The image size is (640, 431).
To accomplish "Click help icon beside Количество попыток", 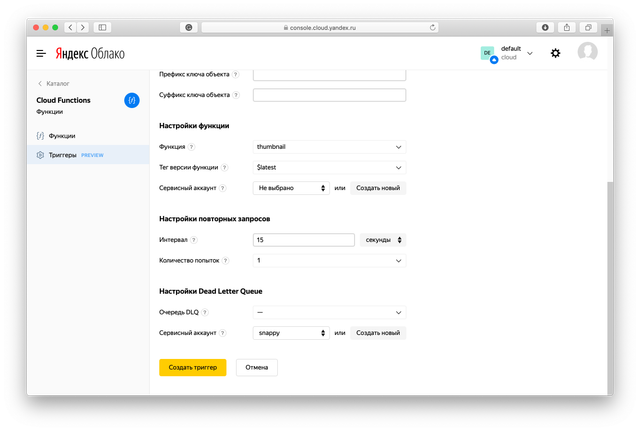I will tap(226, 260).
